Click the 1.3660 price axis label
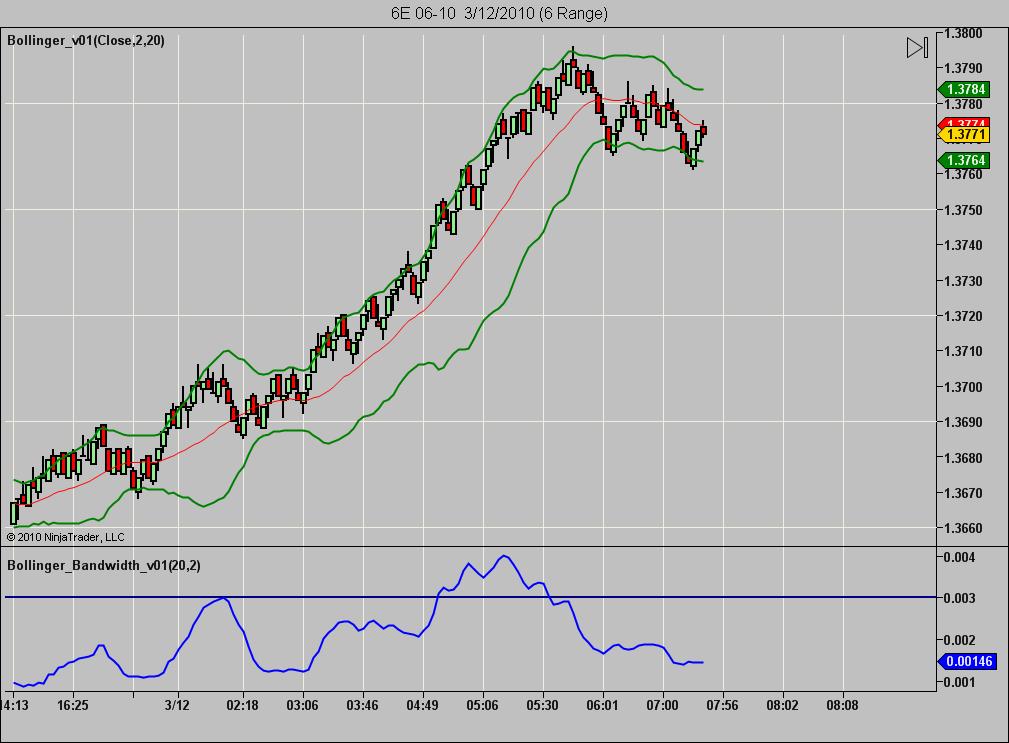 (963, 528)
